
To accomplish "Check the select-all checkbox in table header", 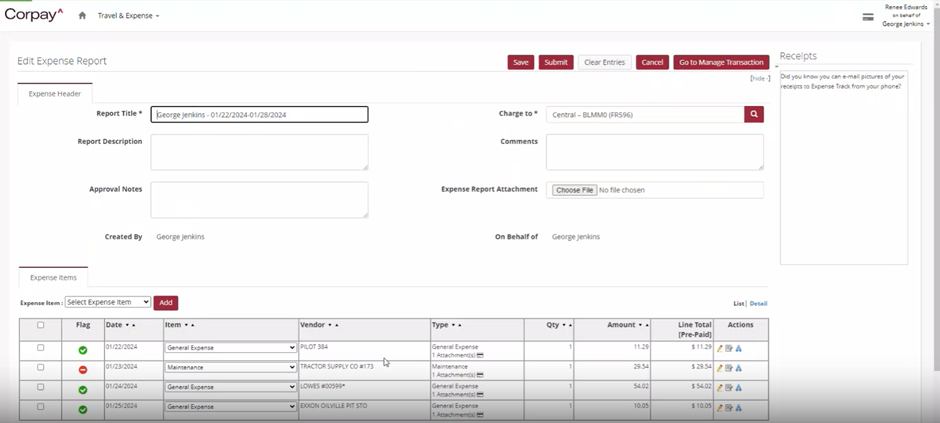I will [41, 325].
